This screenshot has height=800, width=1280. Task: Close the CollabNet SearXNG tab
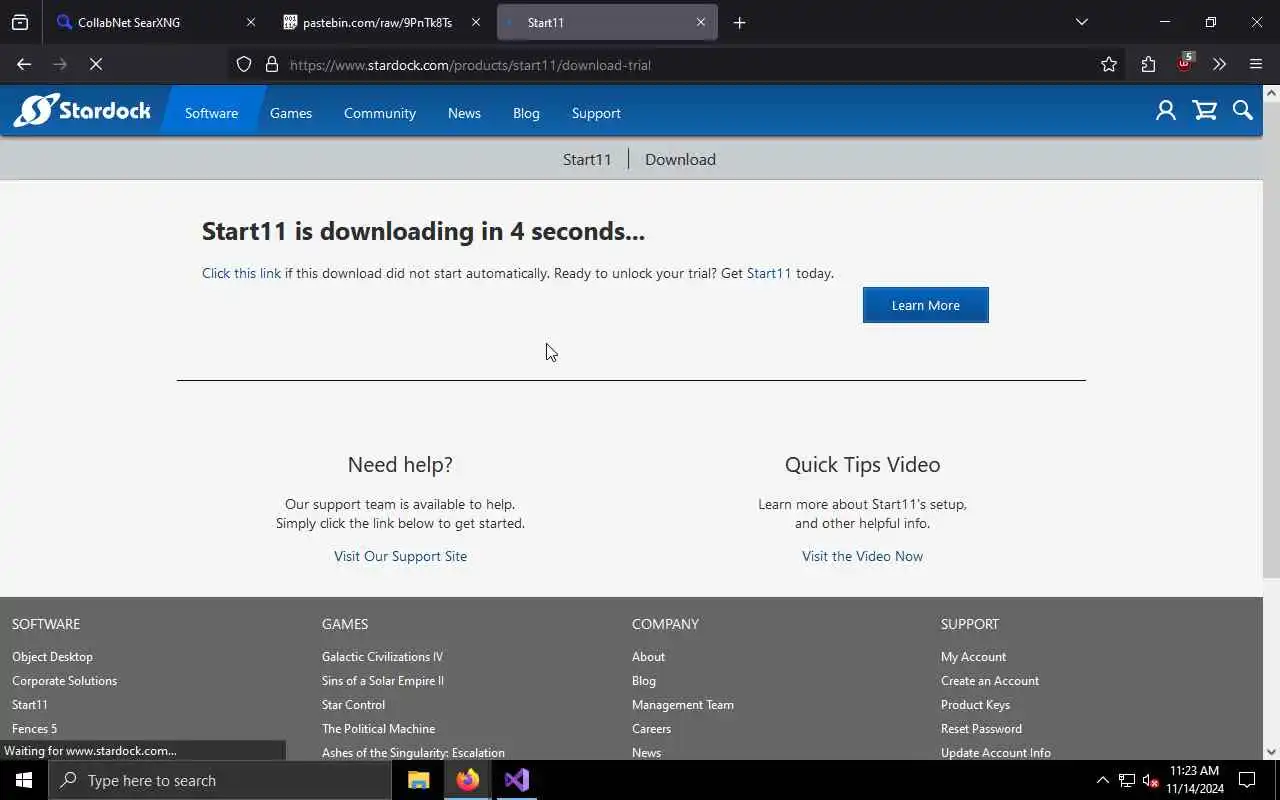pos(251,22)
